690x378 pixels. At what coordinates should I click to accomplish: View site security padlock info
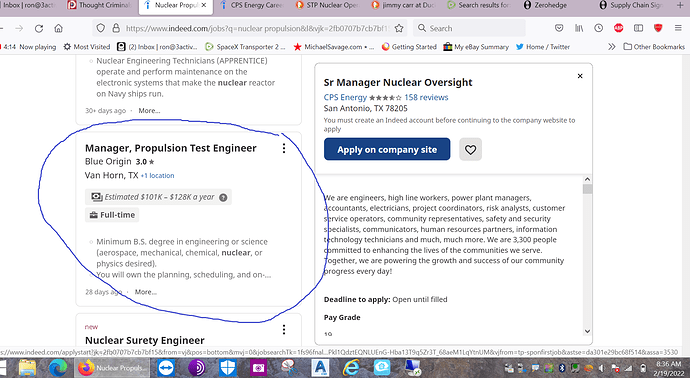(116, 28)
